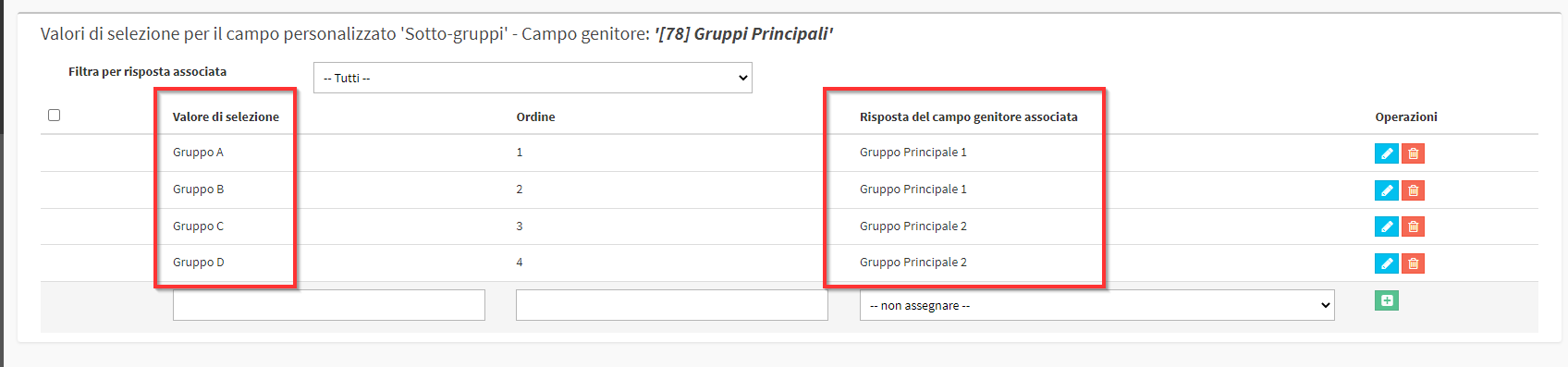1568x367 pixels.
Task: Focus the new Ordine input field
Action: click(671, 305)
